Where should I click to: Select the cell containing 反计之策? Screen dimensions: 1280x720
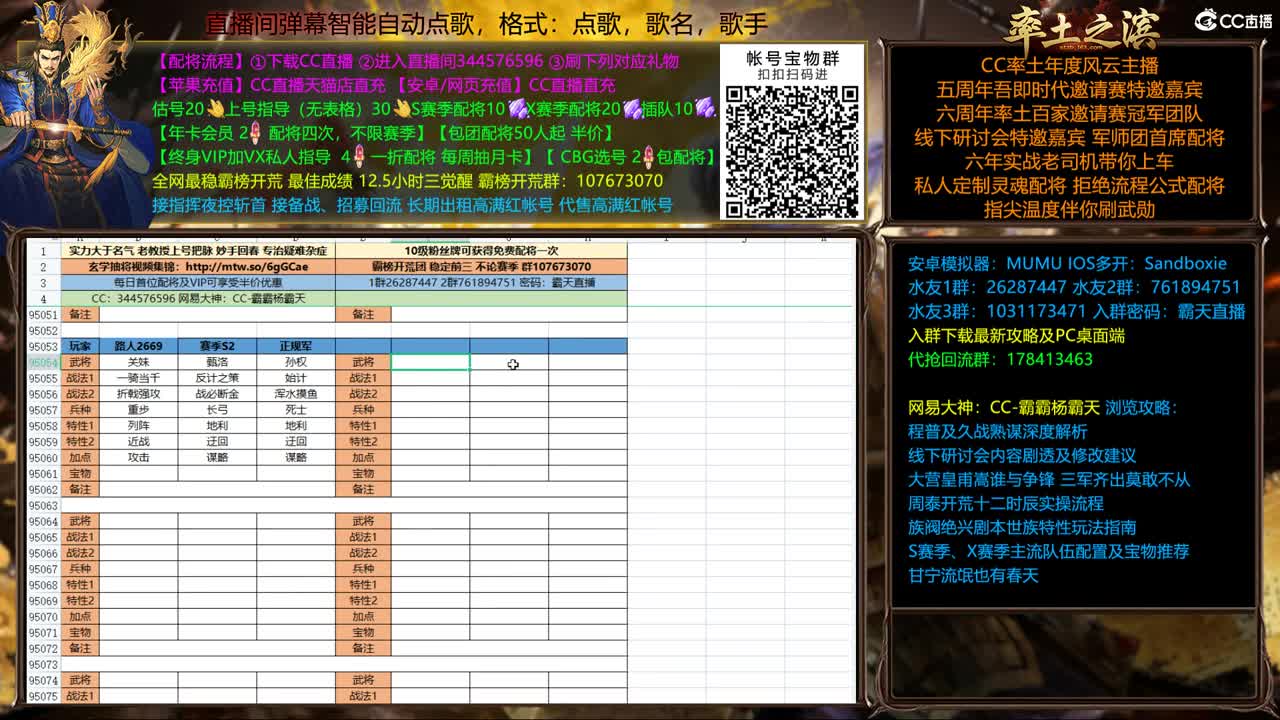(217, 378)
